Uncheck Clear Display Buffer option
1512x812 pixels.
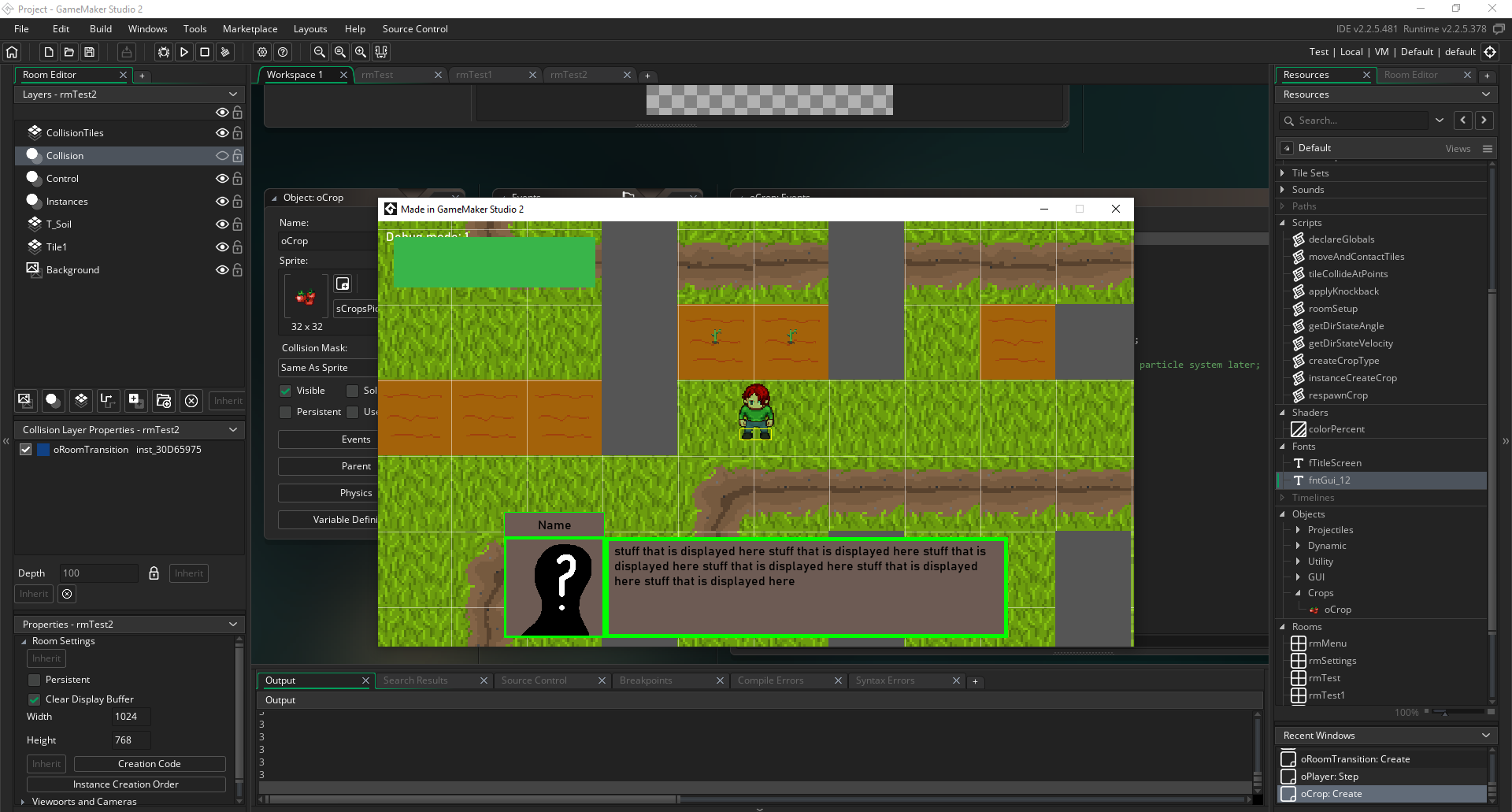[35, 699]
